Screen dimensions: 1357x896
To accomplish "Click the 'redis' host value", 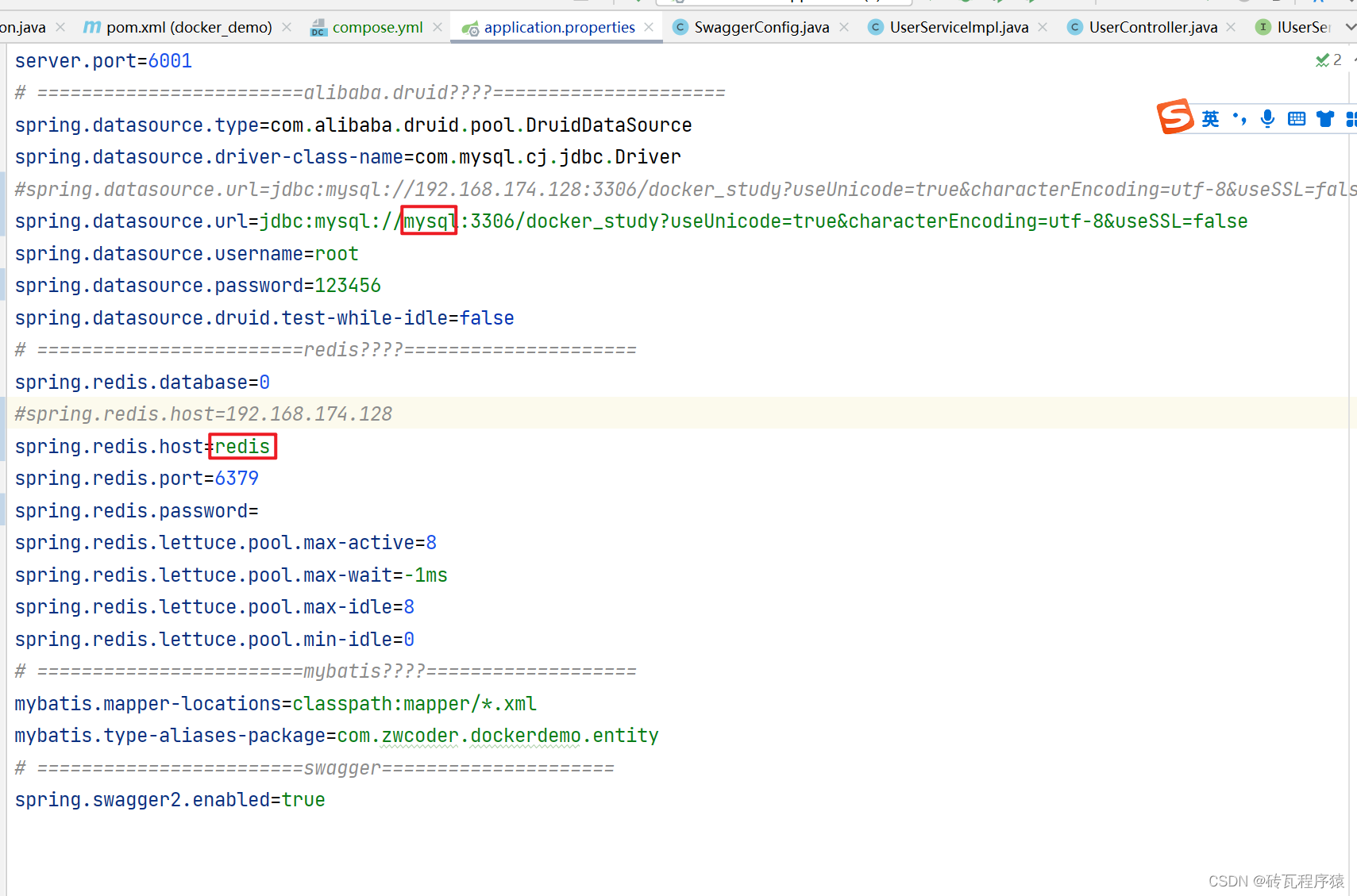I will pos(242,447).
